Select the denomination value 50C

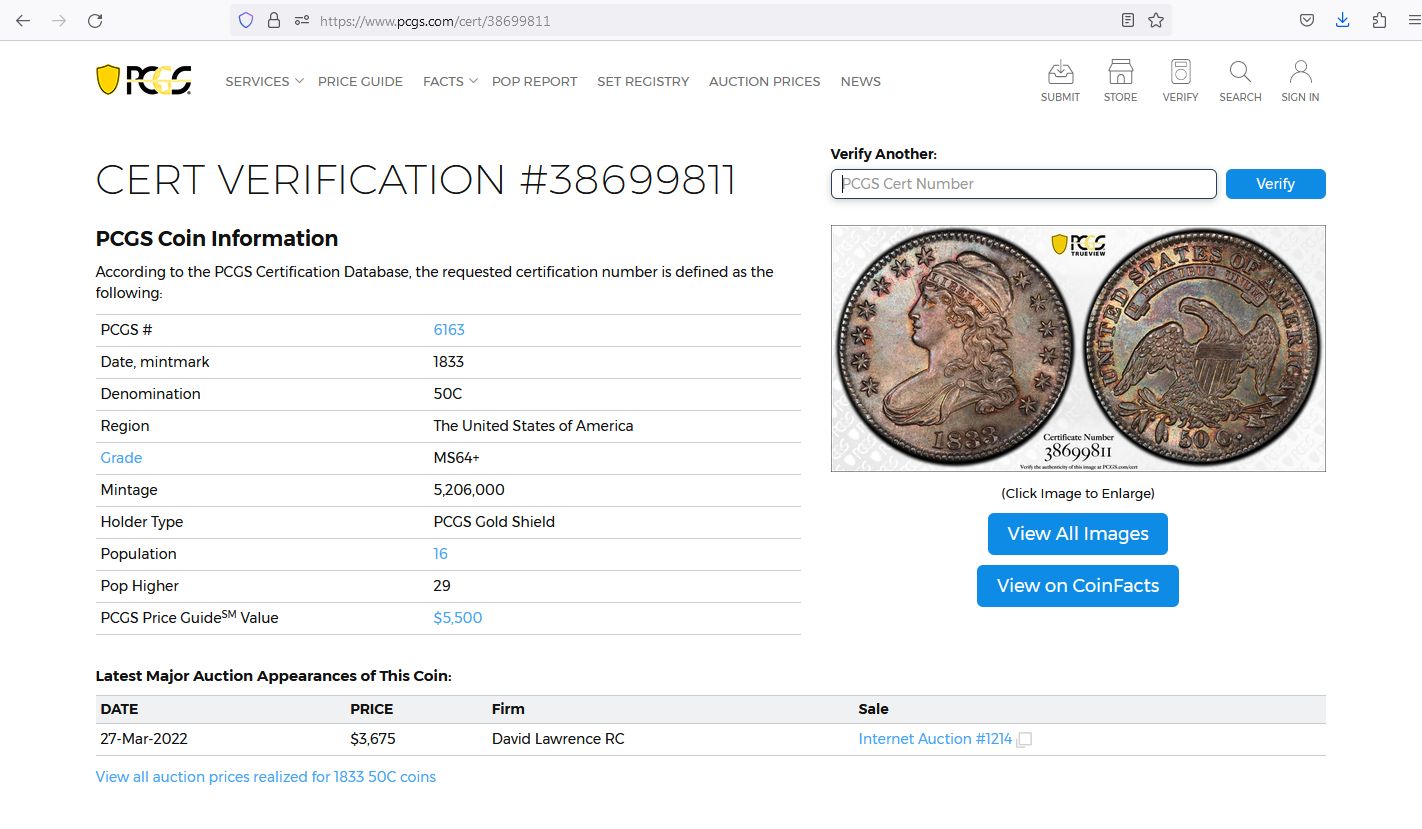449,394
